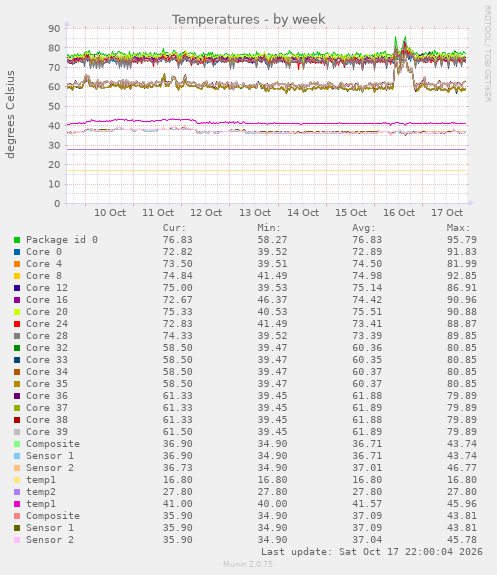Click the '10 Oct' date label
This screenshot has height=575, width=497.
pyautogui.click(x=110, y=213)
